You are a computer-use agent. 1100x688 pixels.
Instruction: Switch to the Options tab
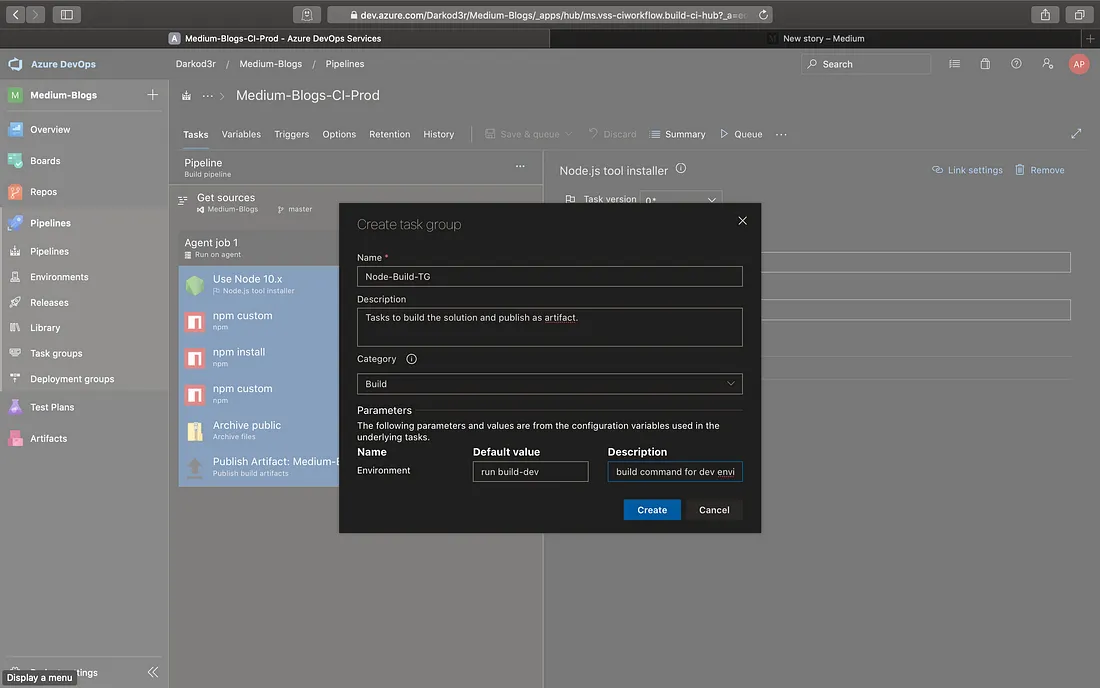(339, 134)
